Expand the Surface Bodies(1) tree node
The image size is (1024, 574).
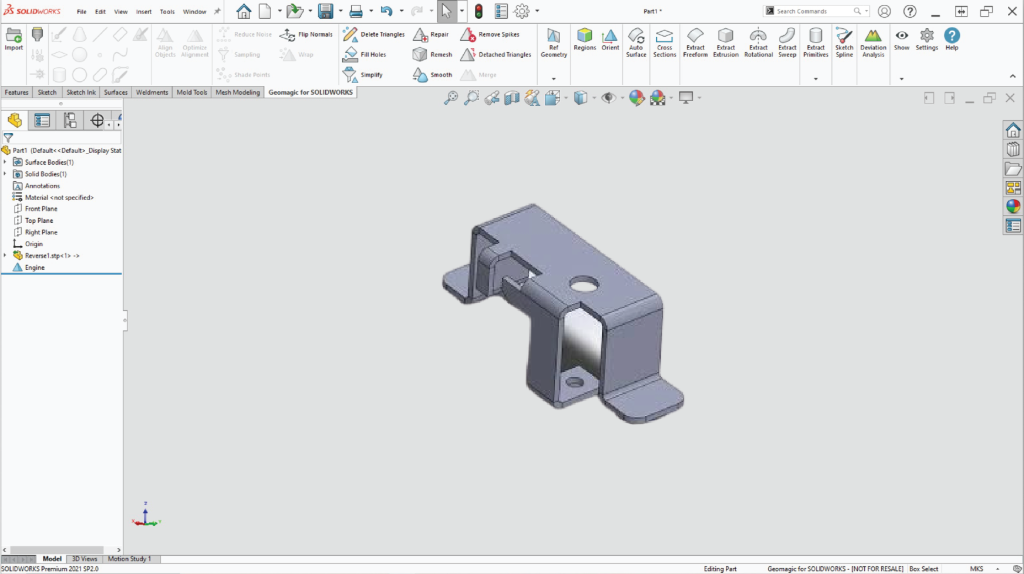(5, 162)
